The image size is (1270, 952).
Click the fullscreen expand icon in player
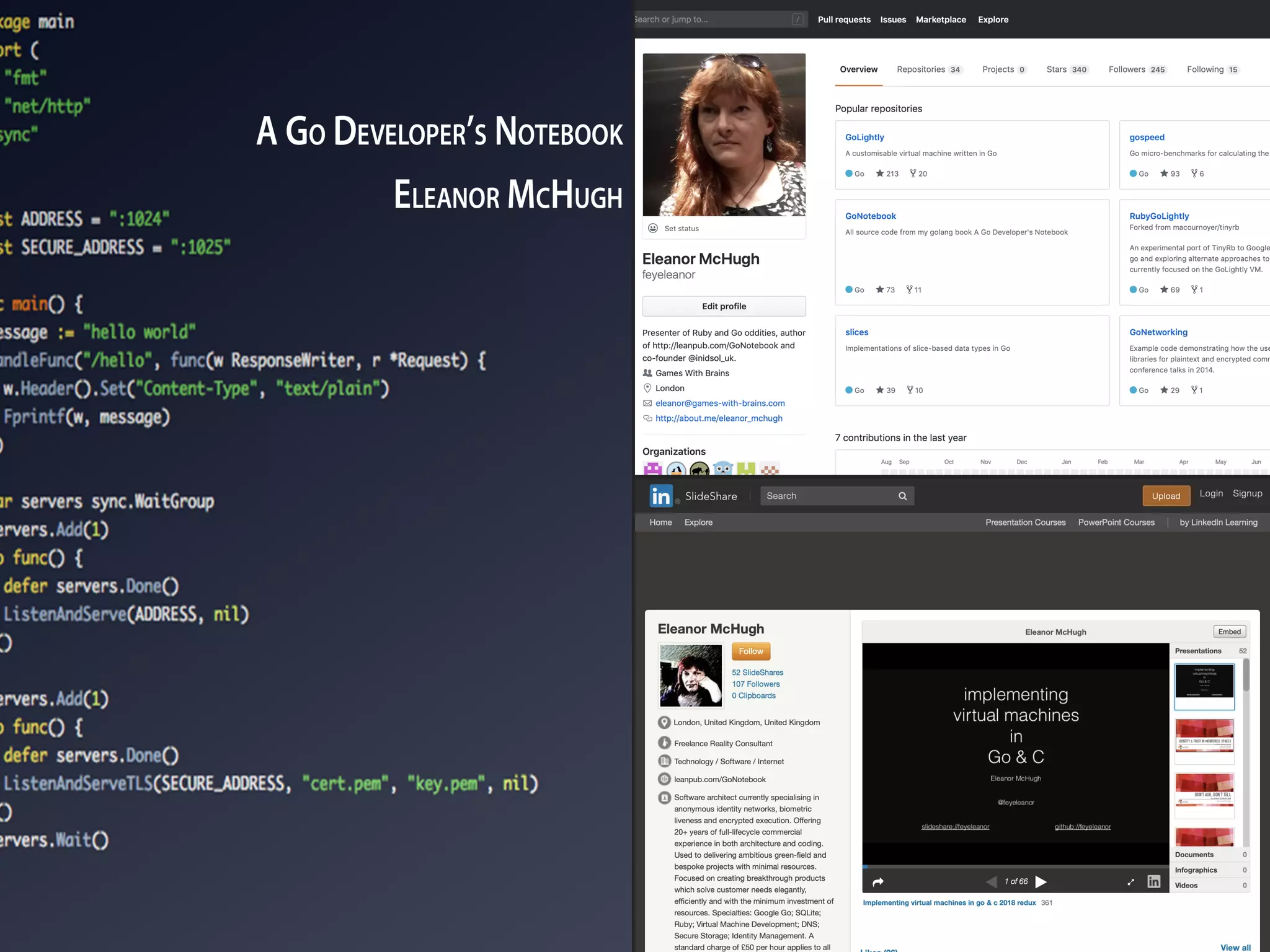tap(1130, 882)
